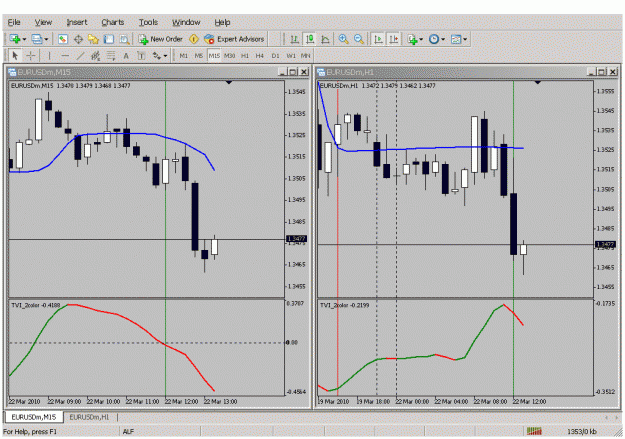Click the connection status bars icon
625x439 pixels.
click(x=534, y=431)
